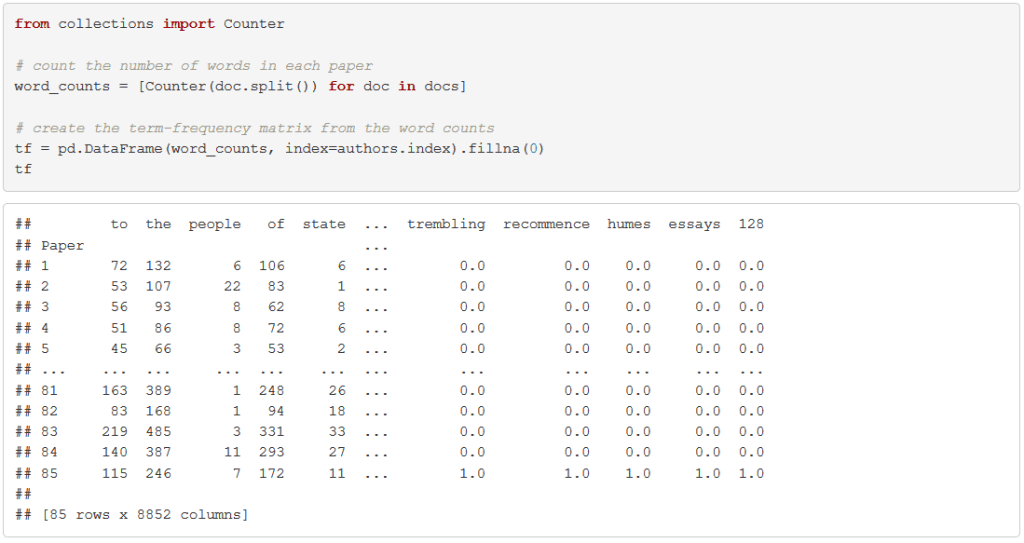Click the 'word_counts = [Counter(doc.split())' code line
Screen dimensions: 1024x543
[240, 86]
